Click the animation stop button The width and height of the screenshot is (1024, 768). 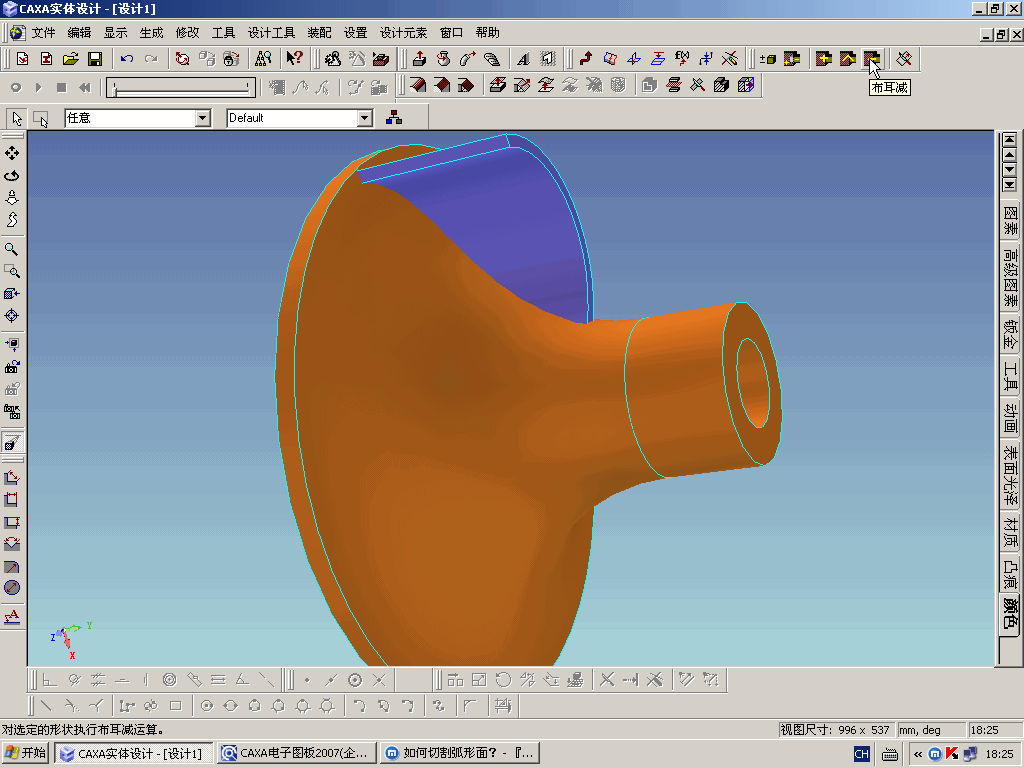coord(61,88)
